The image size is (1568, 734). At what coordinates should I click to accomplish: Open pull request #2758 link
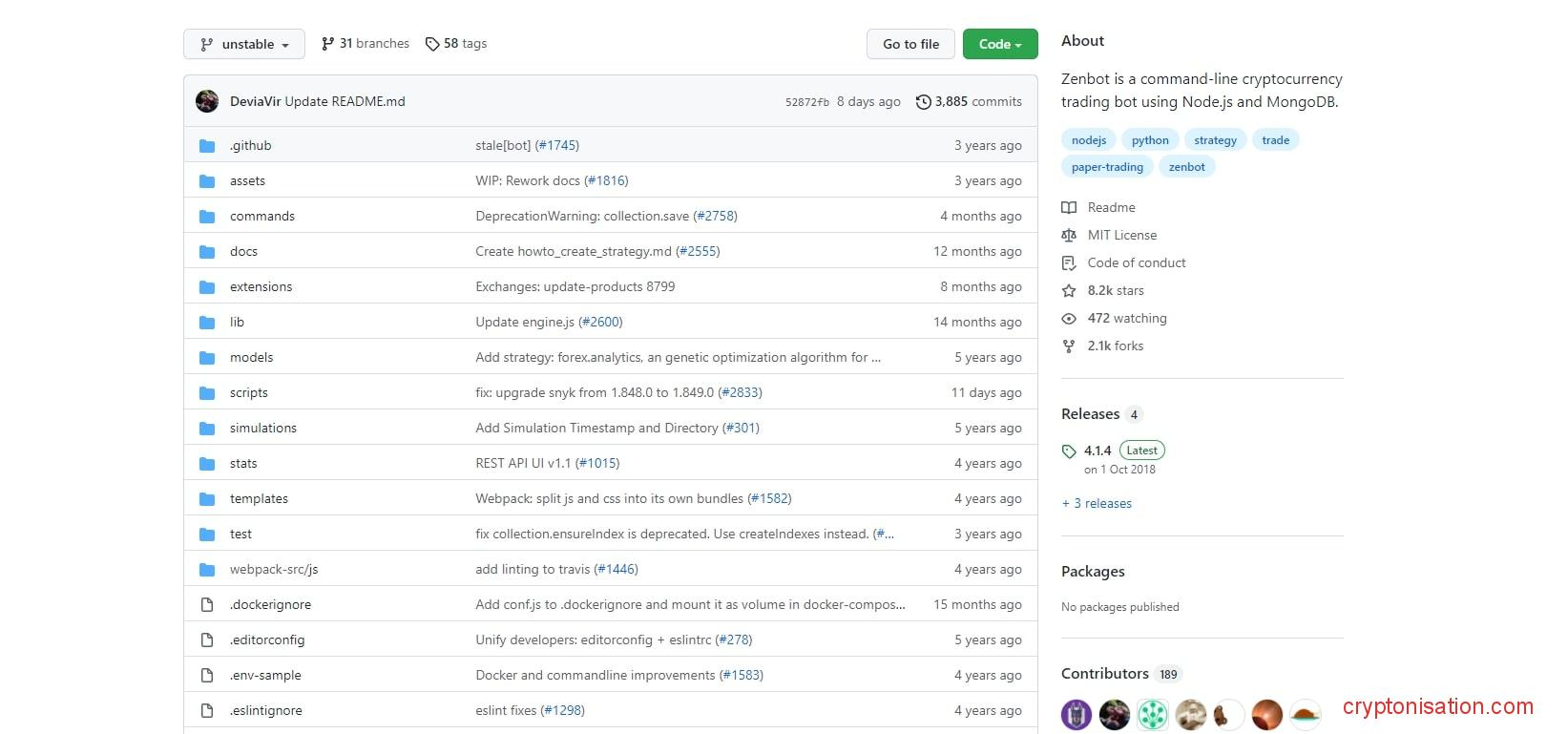[715, 217]
